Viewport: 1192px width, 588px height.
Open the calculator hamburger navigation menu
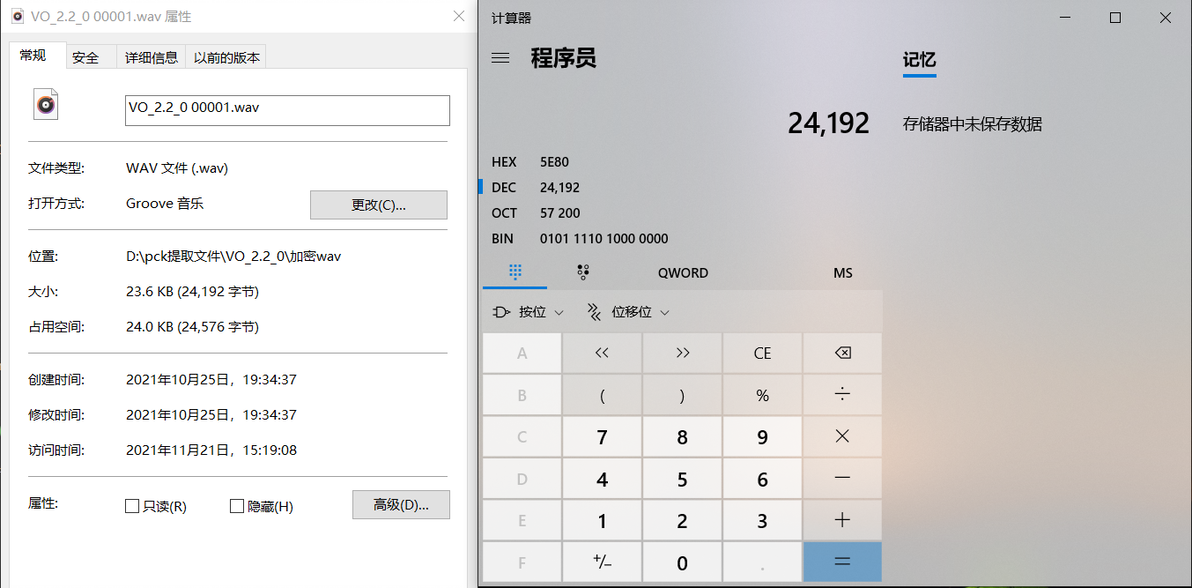500,59
